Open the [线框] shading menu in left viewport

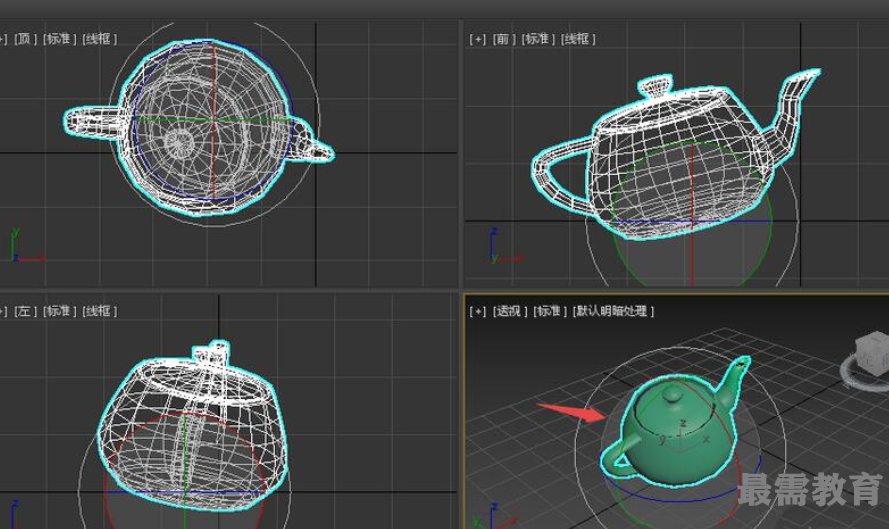tap(99, 311)
